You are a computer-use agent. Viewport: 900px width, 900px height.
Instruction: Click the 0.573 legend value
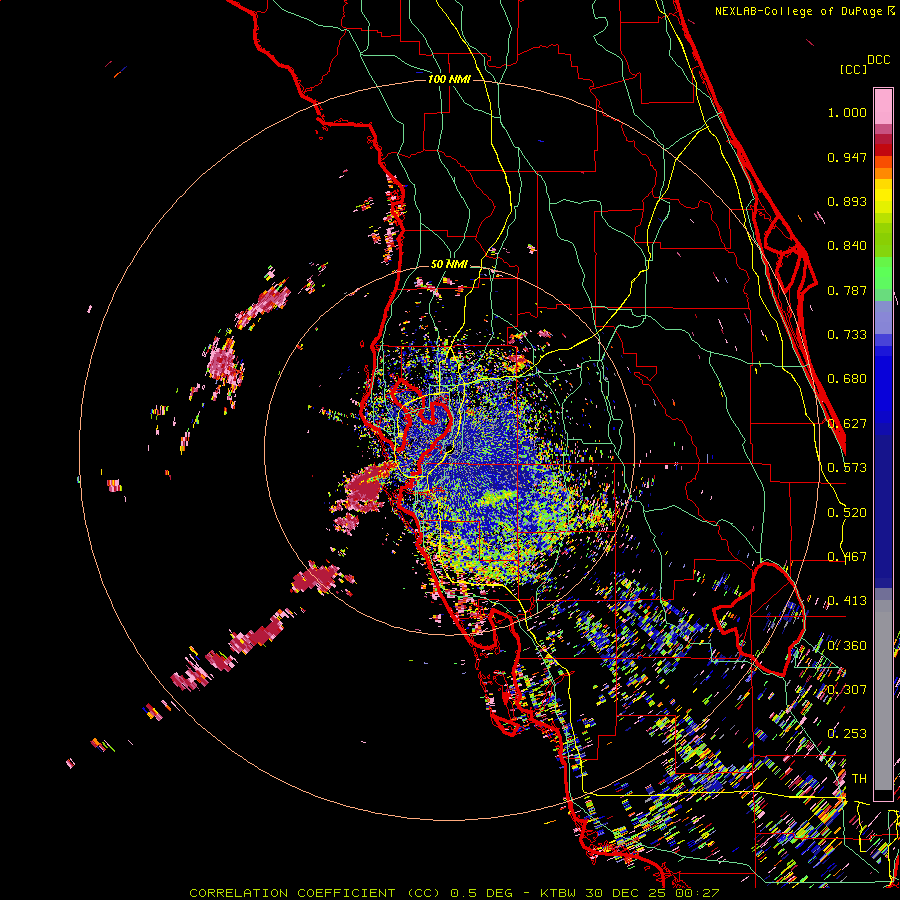[847, 468]
